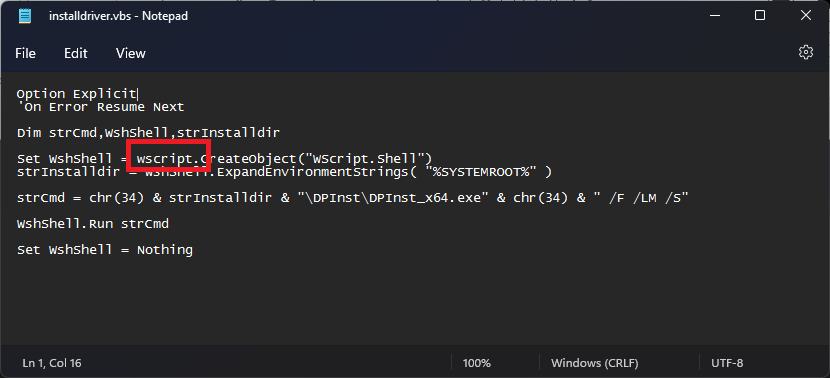830x378 pixels.
Task: Click the UTF-8 encoding indicator
Action: 727,363
